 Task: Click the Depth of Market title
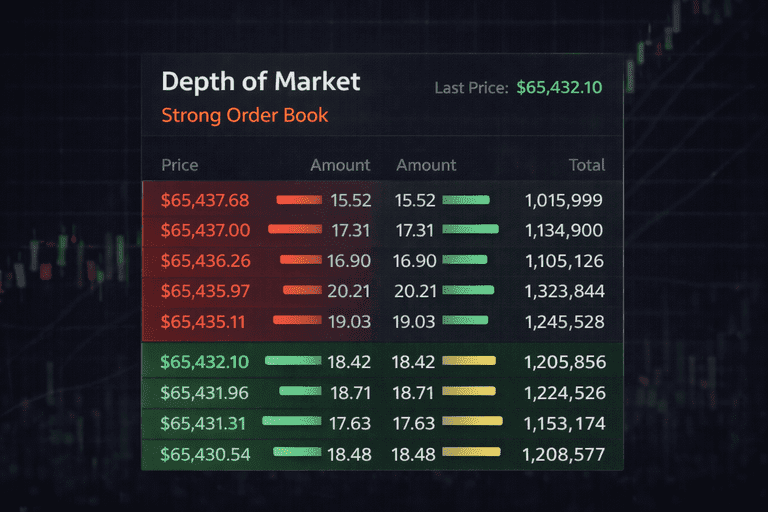point(261,82)
